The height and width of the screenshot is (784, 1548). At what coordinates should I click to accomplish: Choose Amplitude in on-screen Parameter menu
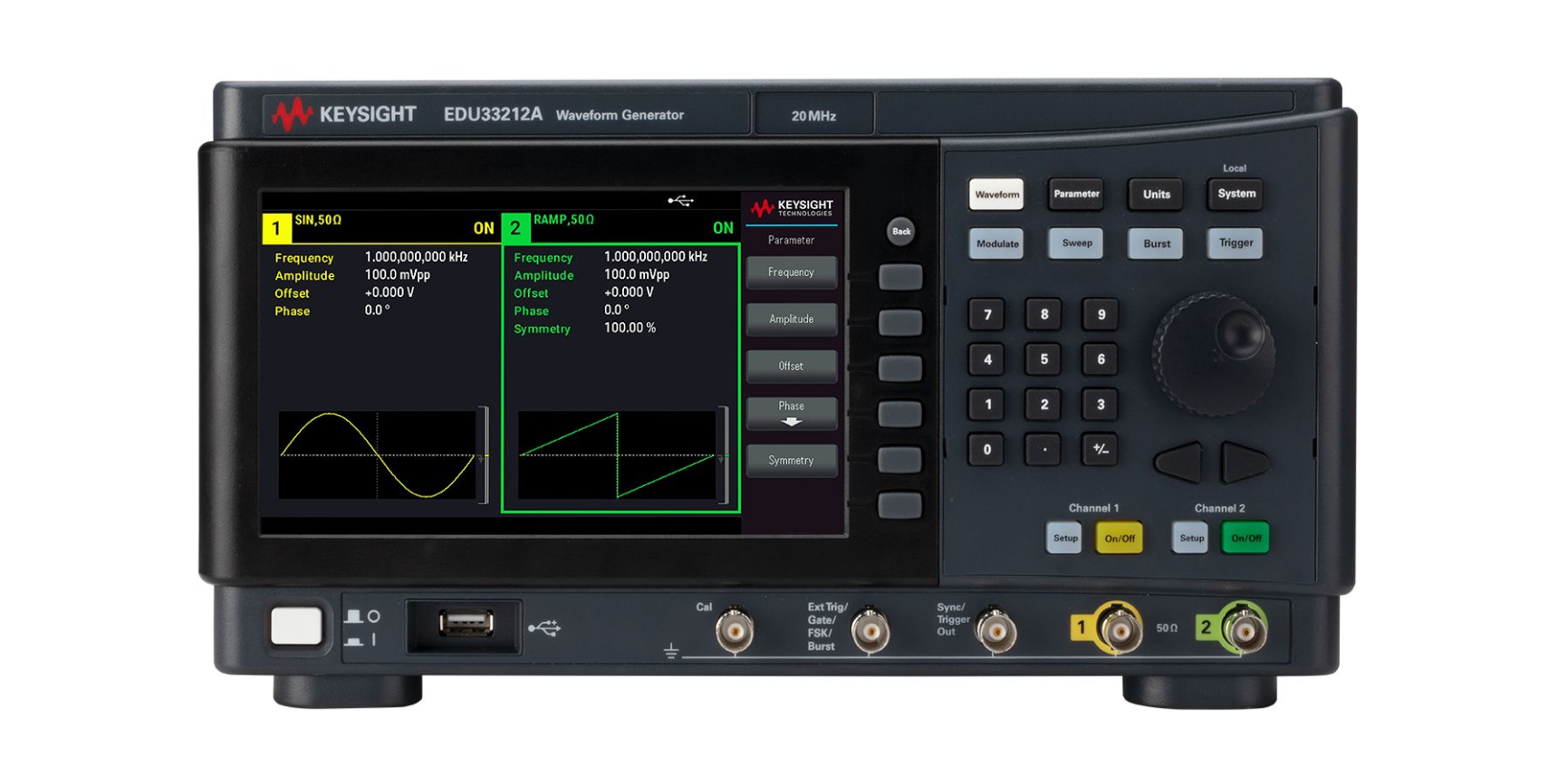click(791, 320)
